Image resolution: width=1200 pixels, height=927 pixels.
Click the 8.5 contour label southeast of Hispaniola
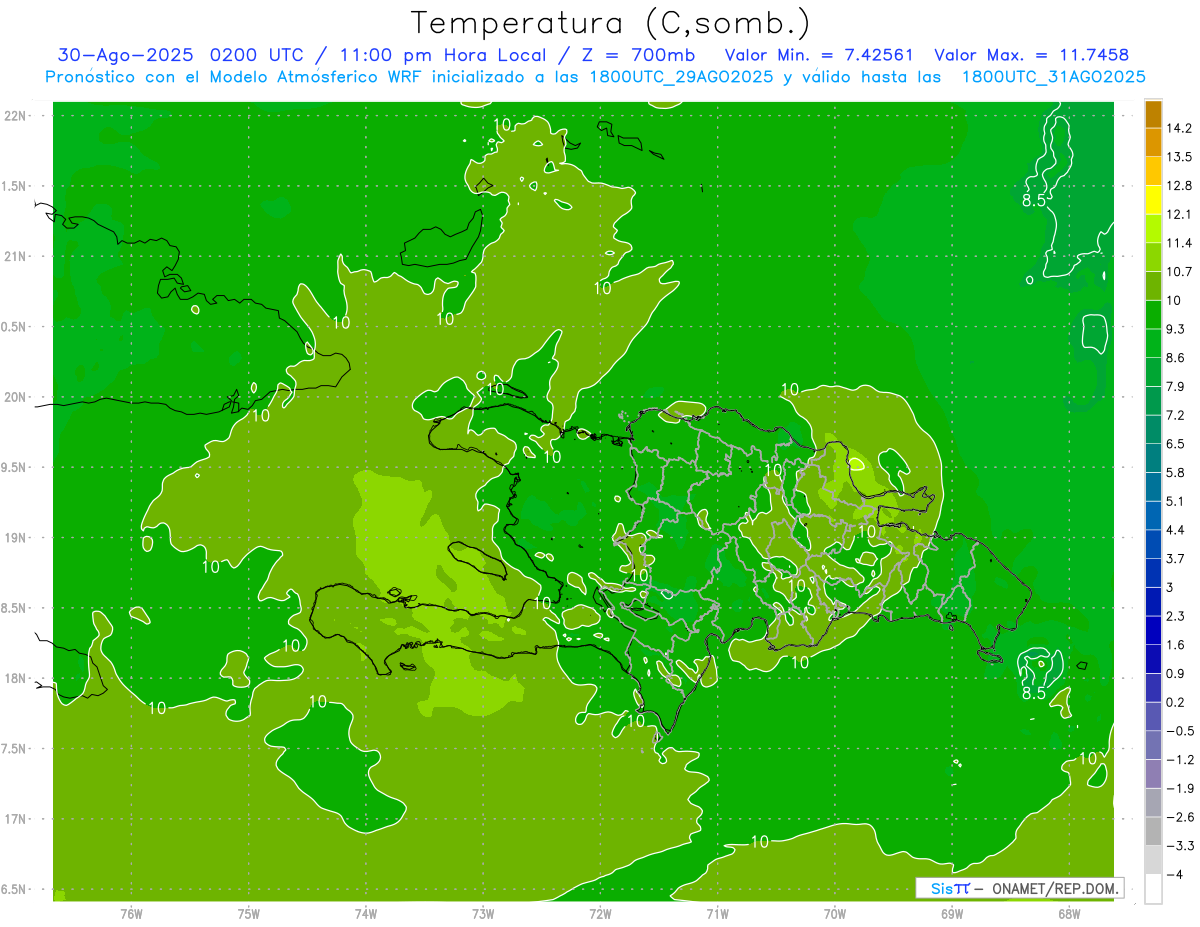coord(1033,692)
